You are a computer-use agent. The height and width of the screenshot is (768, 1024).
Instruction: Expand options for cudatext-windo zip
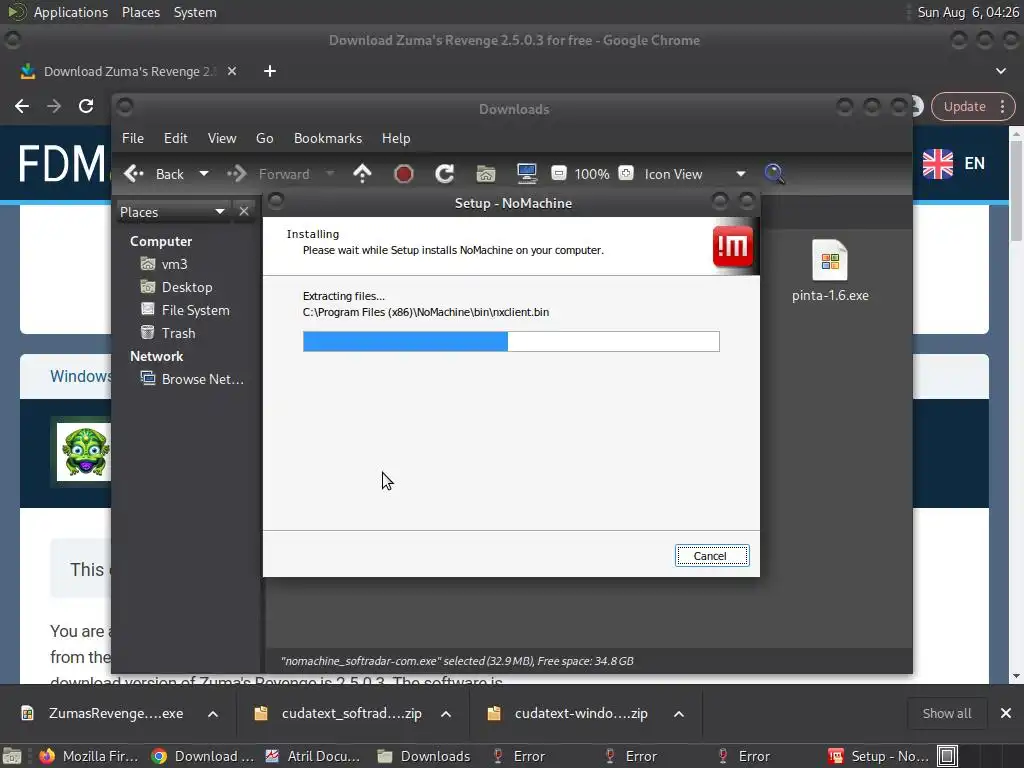pos(679,714)
